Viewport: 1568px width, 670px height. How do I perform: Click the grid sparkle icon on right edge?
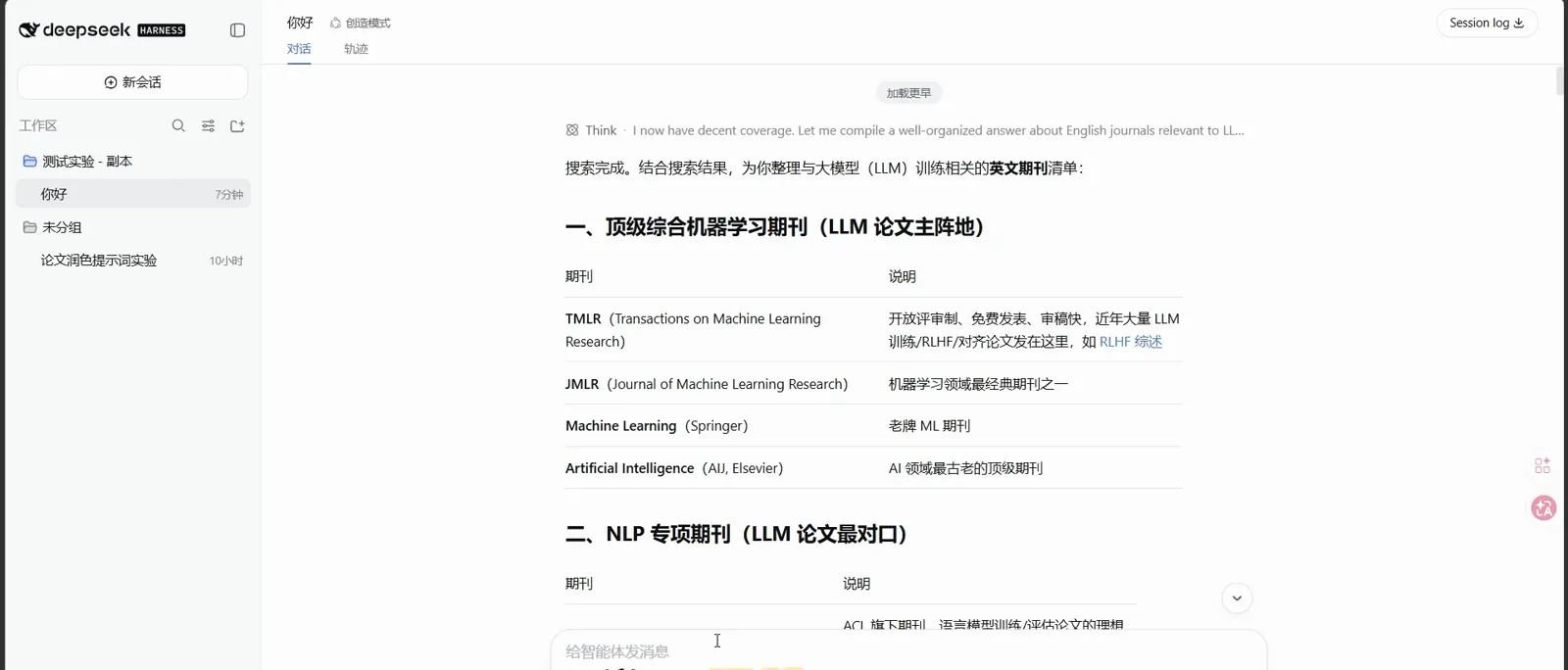pos(1543,466)
